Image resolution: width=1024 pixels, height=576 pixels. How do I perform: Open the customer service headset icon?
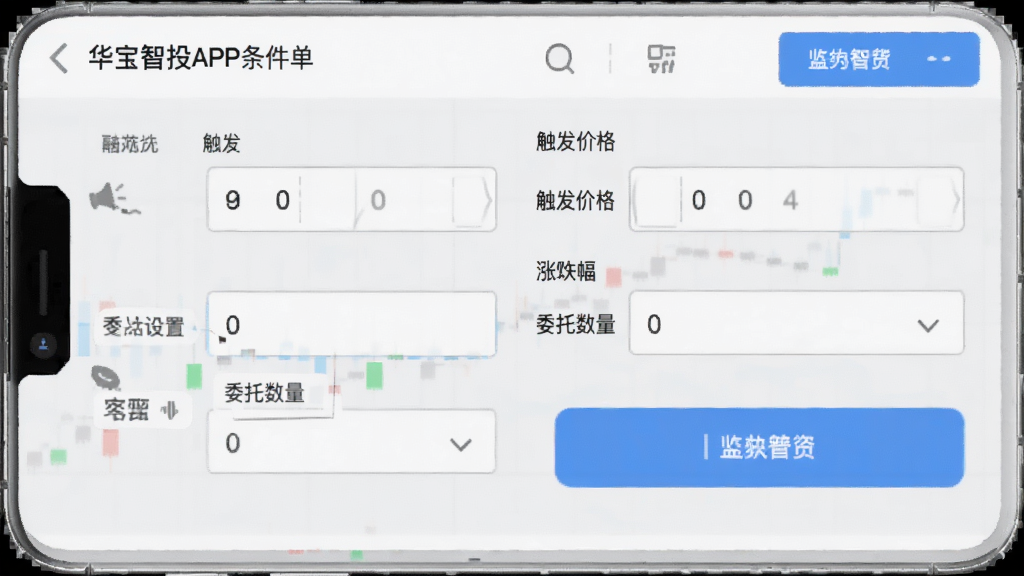[x=104, y=377]
